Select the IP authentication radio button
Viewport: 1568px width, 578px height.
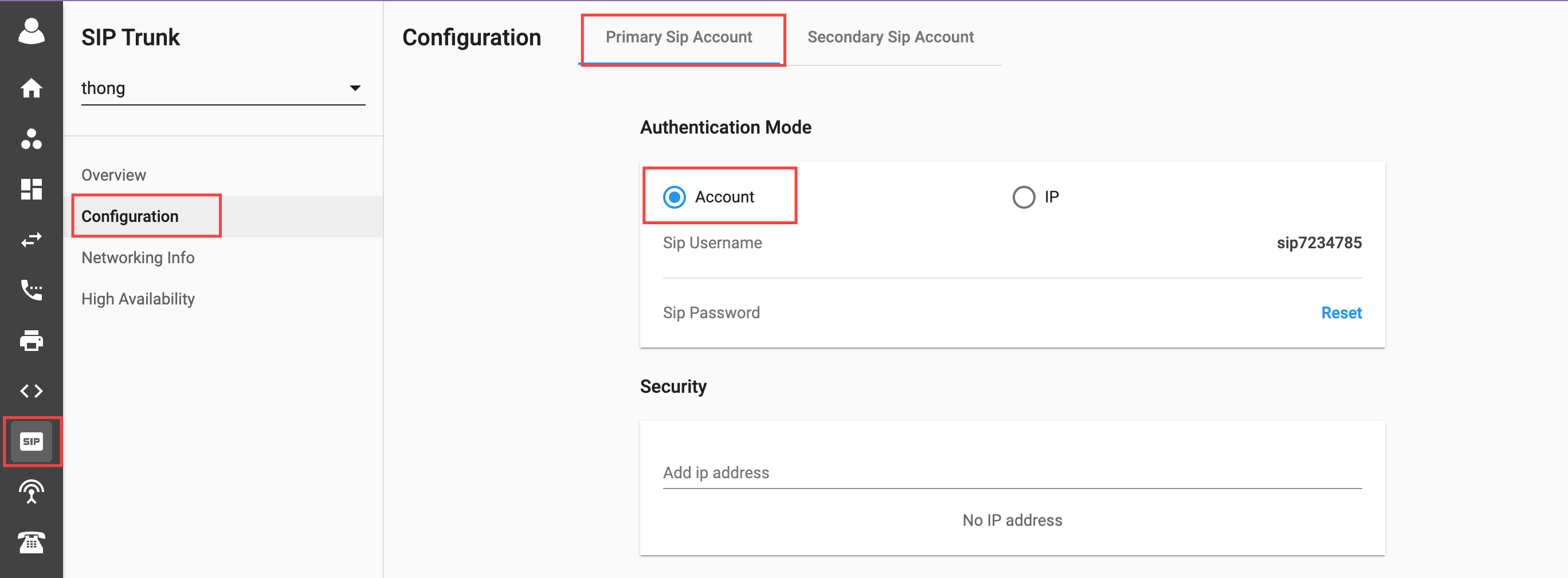[1024, 197]
